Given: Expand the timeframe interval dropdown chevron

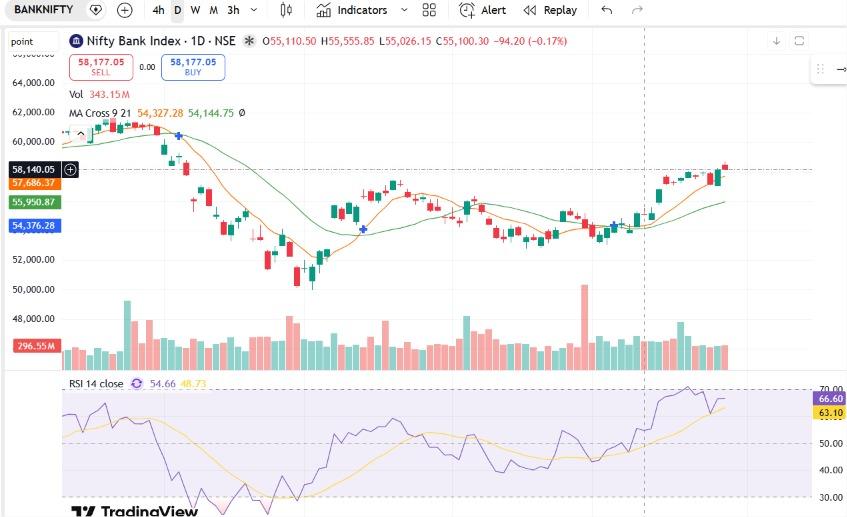Looking at the screenshot, I should (x=254, y=10).
